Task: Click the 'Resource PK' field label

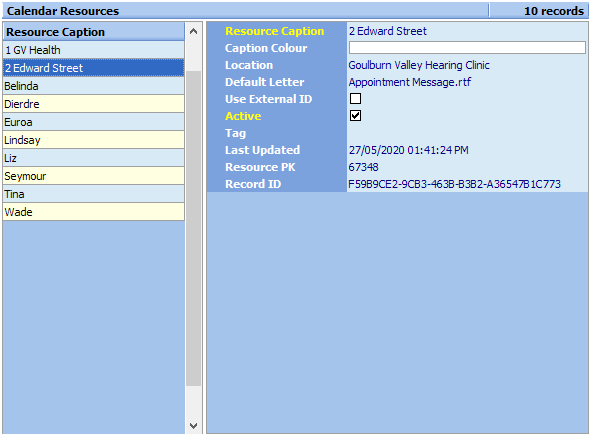Action: (x=260, y=167)
